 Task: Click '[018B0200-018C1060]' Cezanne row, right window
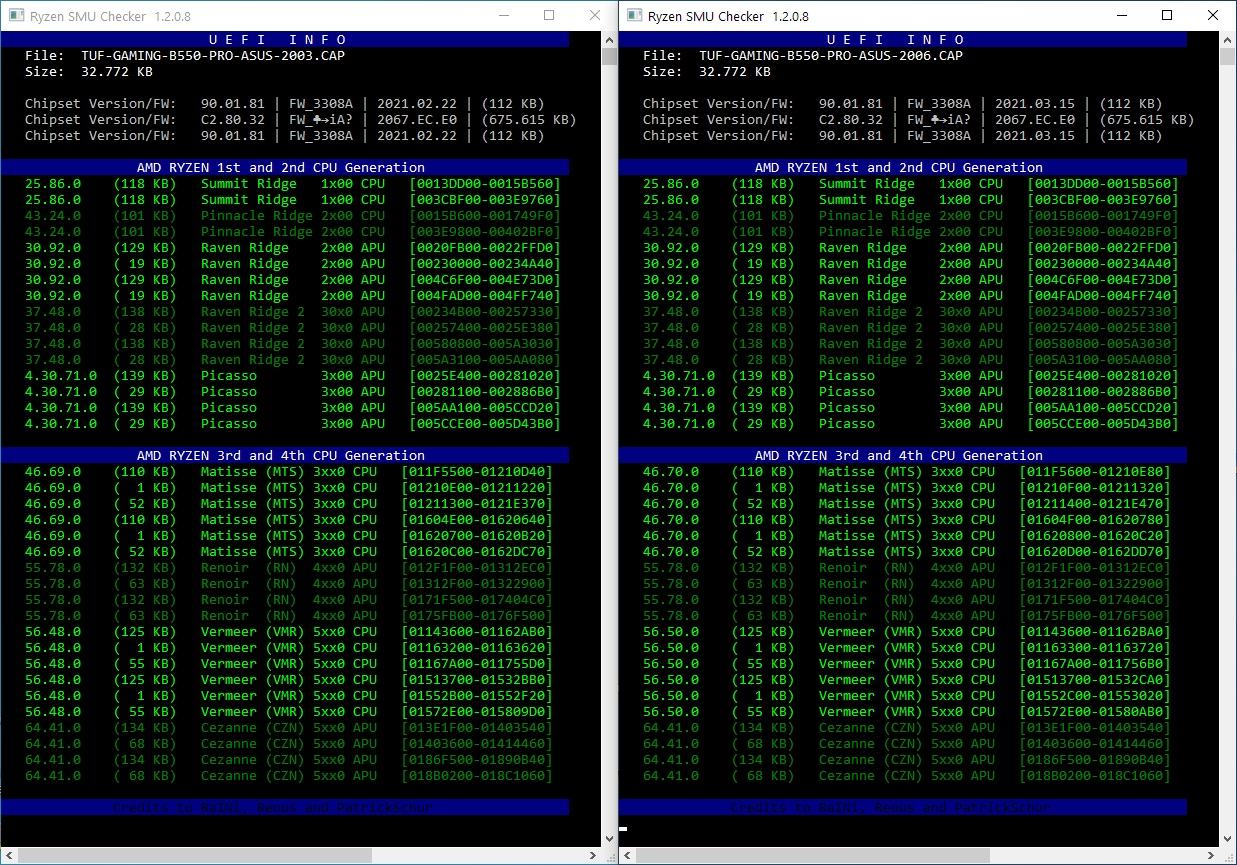1095,776
